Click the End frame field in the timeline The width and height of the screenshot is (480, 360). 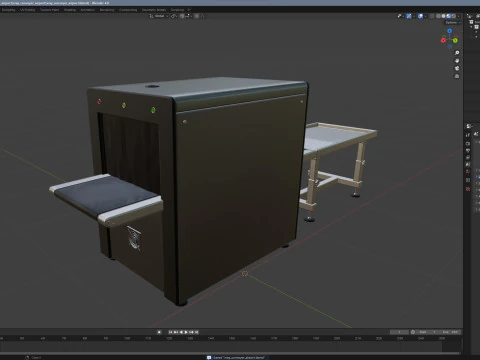(x=450, y=332)
